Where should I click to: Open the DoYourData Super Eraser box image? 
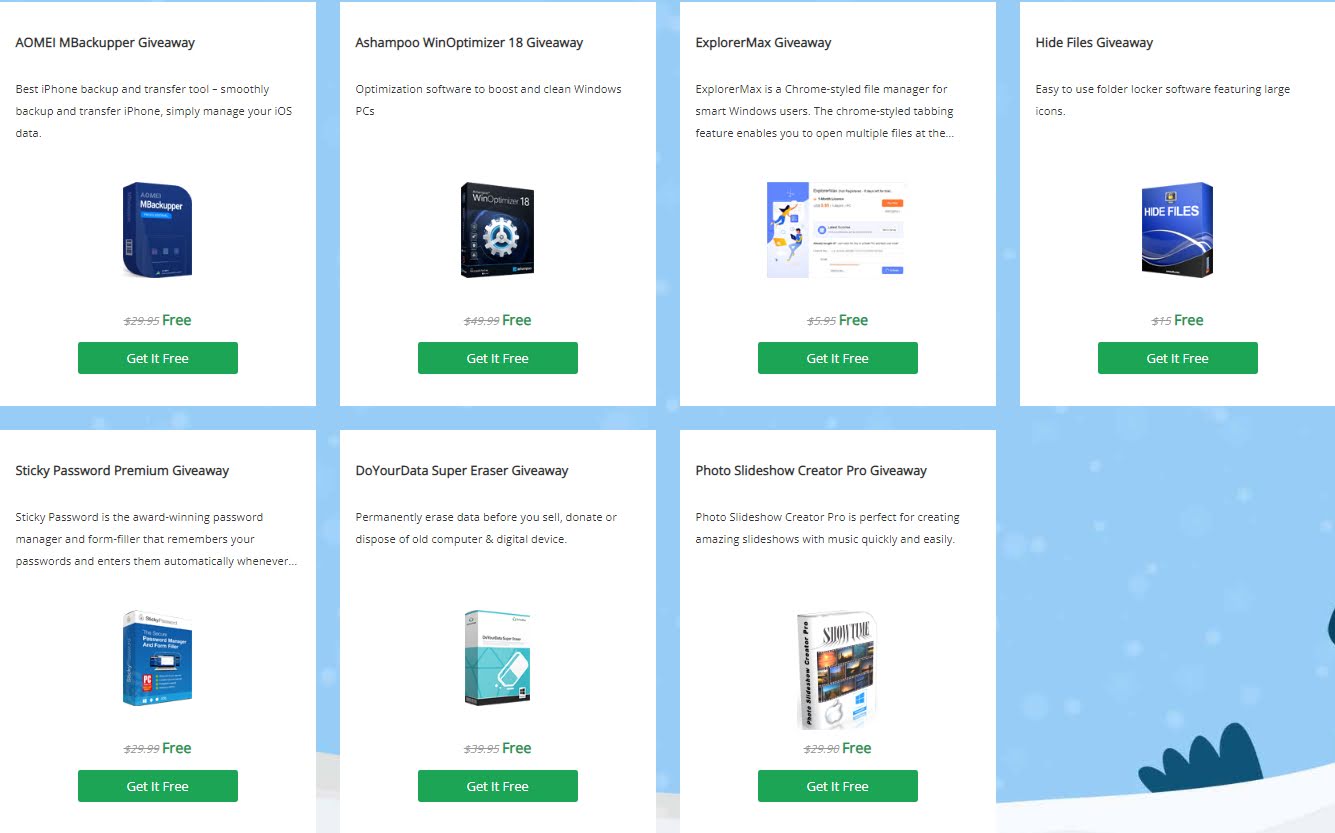pos(497,658)
